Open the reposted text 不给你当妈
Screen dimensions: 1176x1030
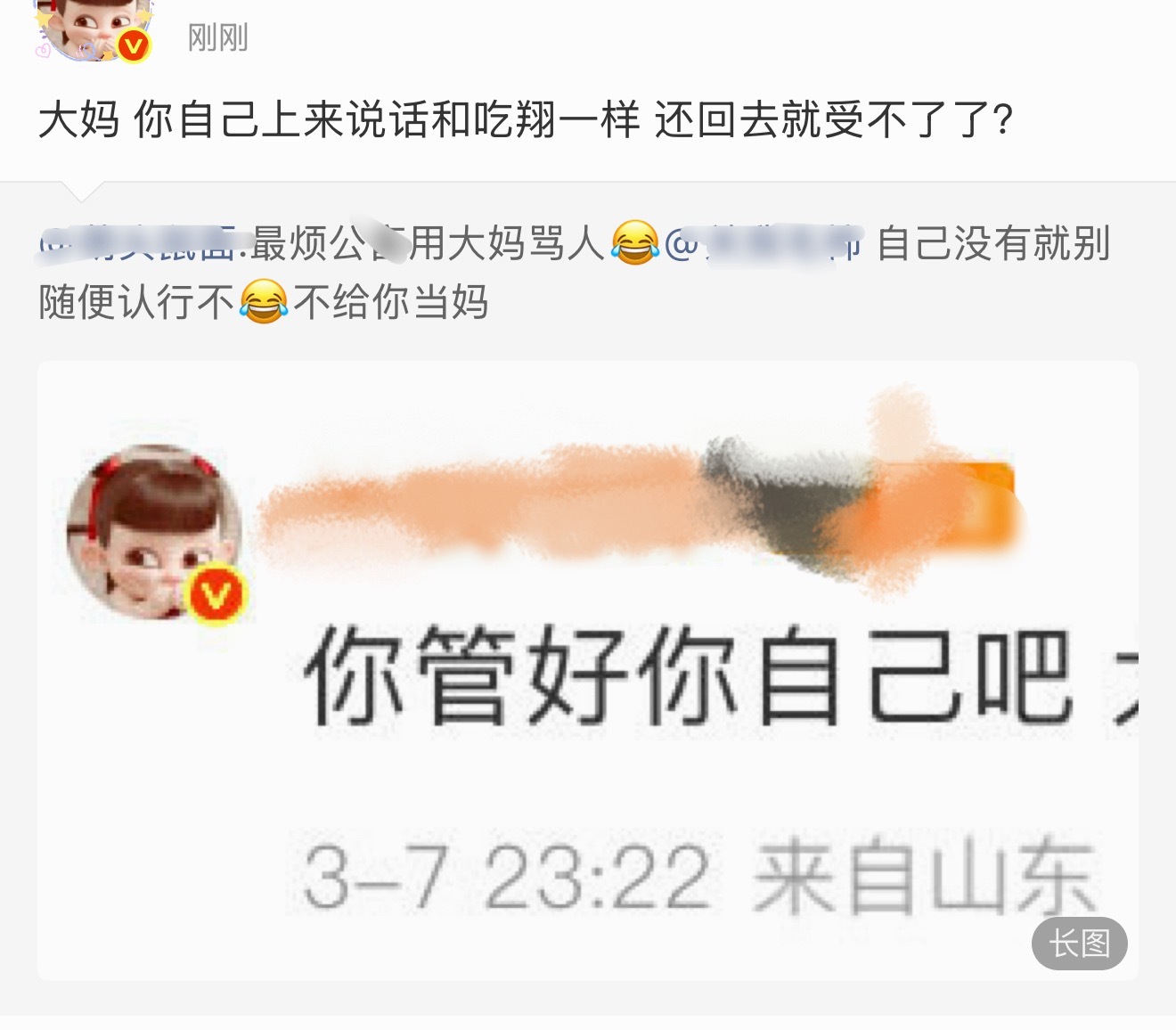click(x=391, y=302)
